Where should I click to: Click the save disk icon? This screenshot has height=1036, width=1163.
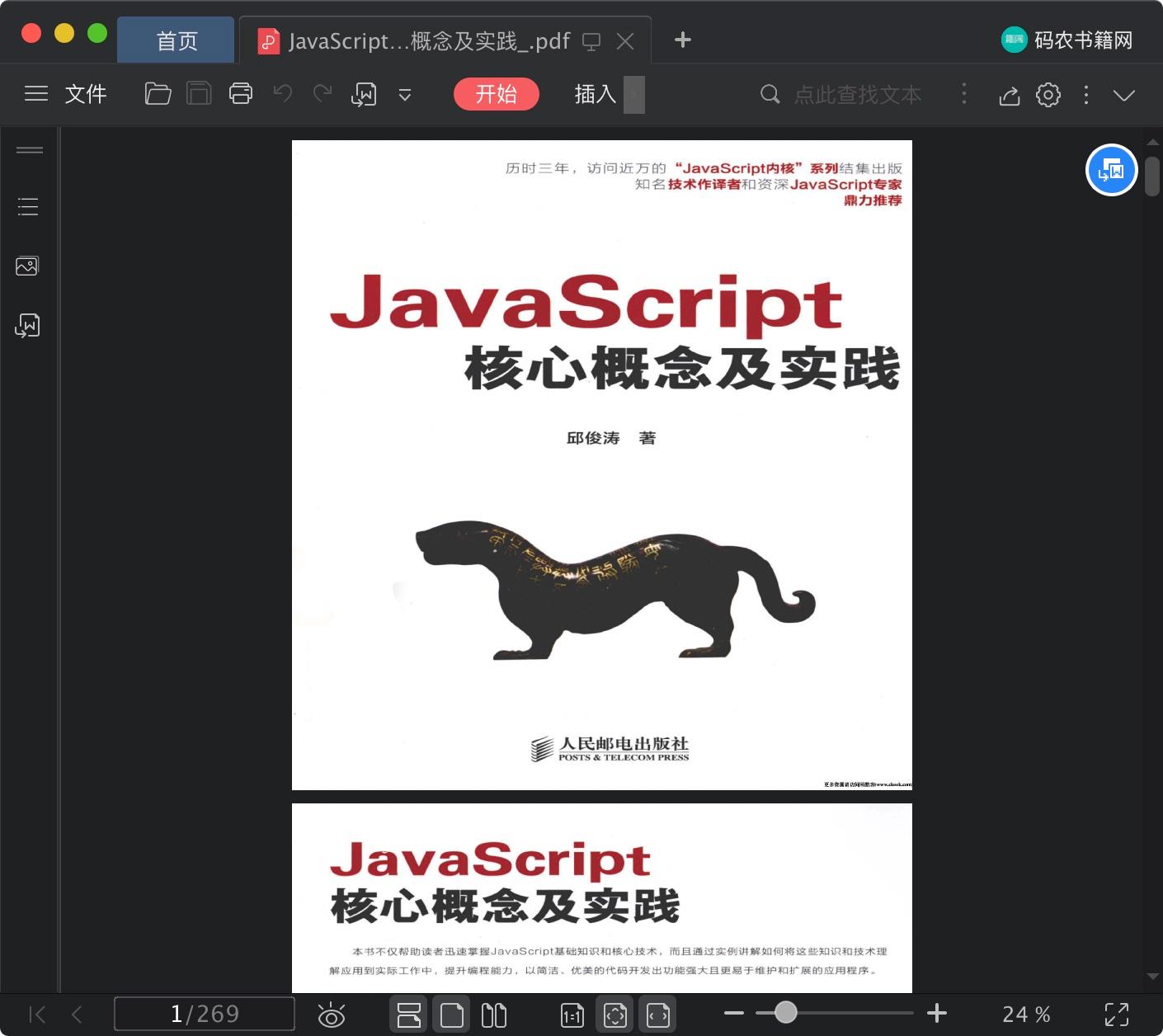pyautogui.click(x=199, y=94)
